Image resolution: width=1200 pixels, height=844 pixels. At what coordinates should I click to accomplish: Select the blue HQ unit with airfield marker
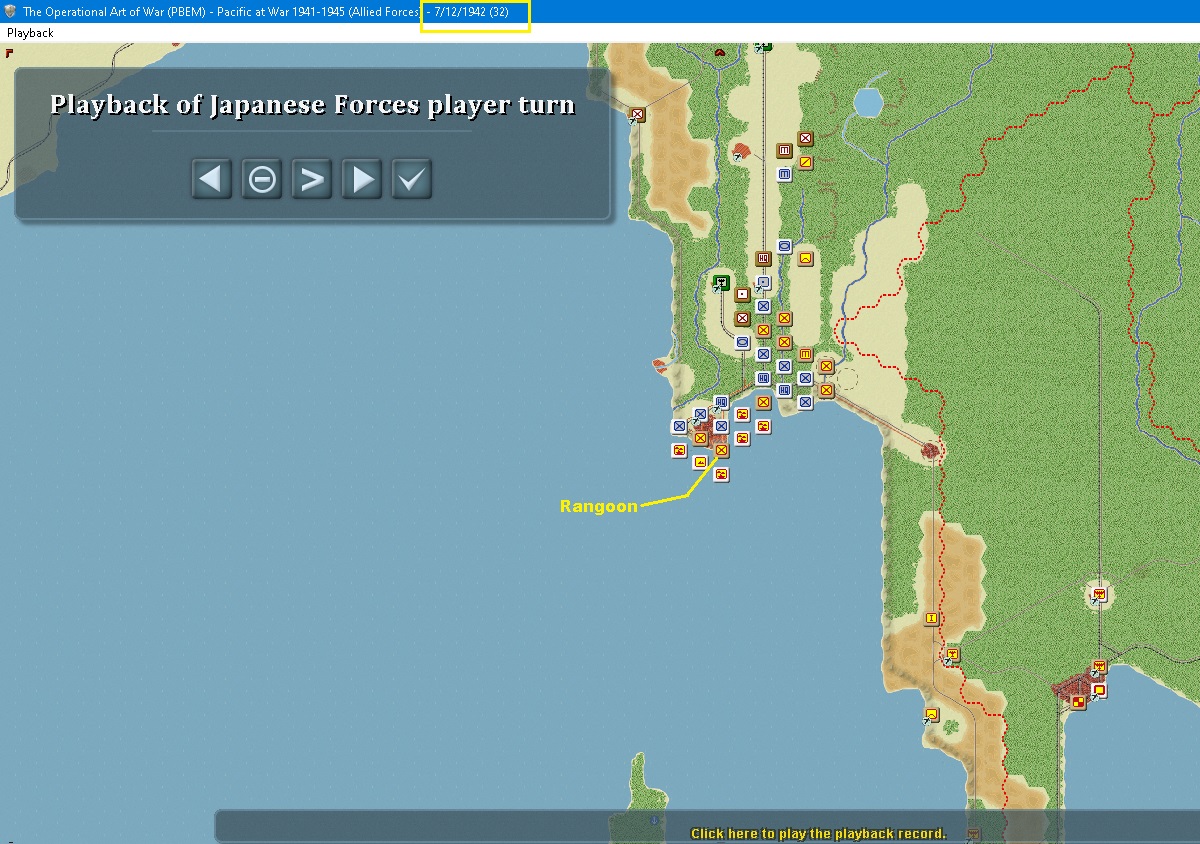(x=721, y=403)
